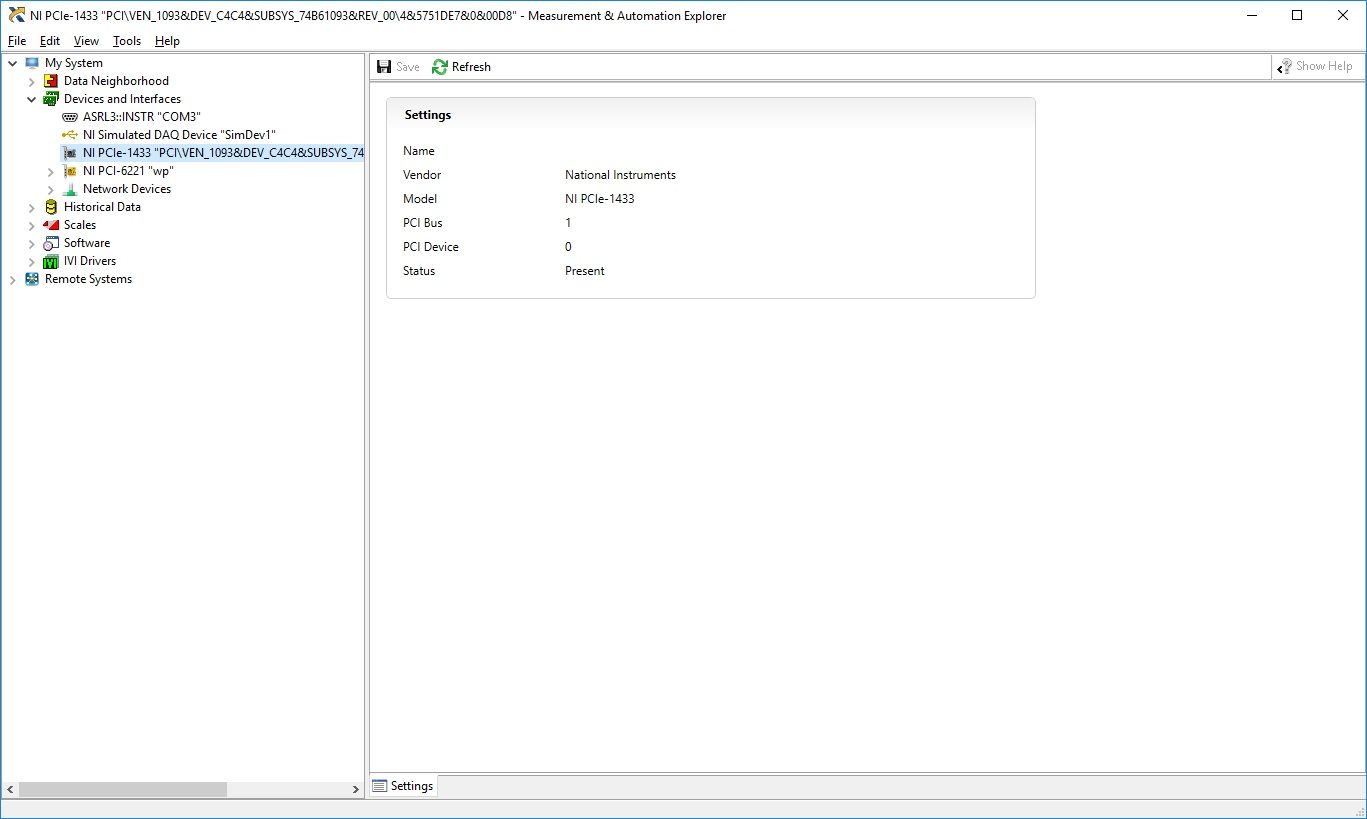
Task: Click the Remote Systems icon
Action: click(x=31, y=279)
